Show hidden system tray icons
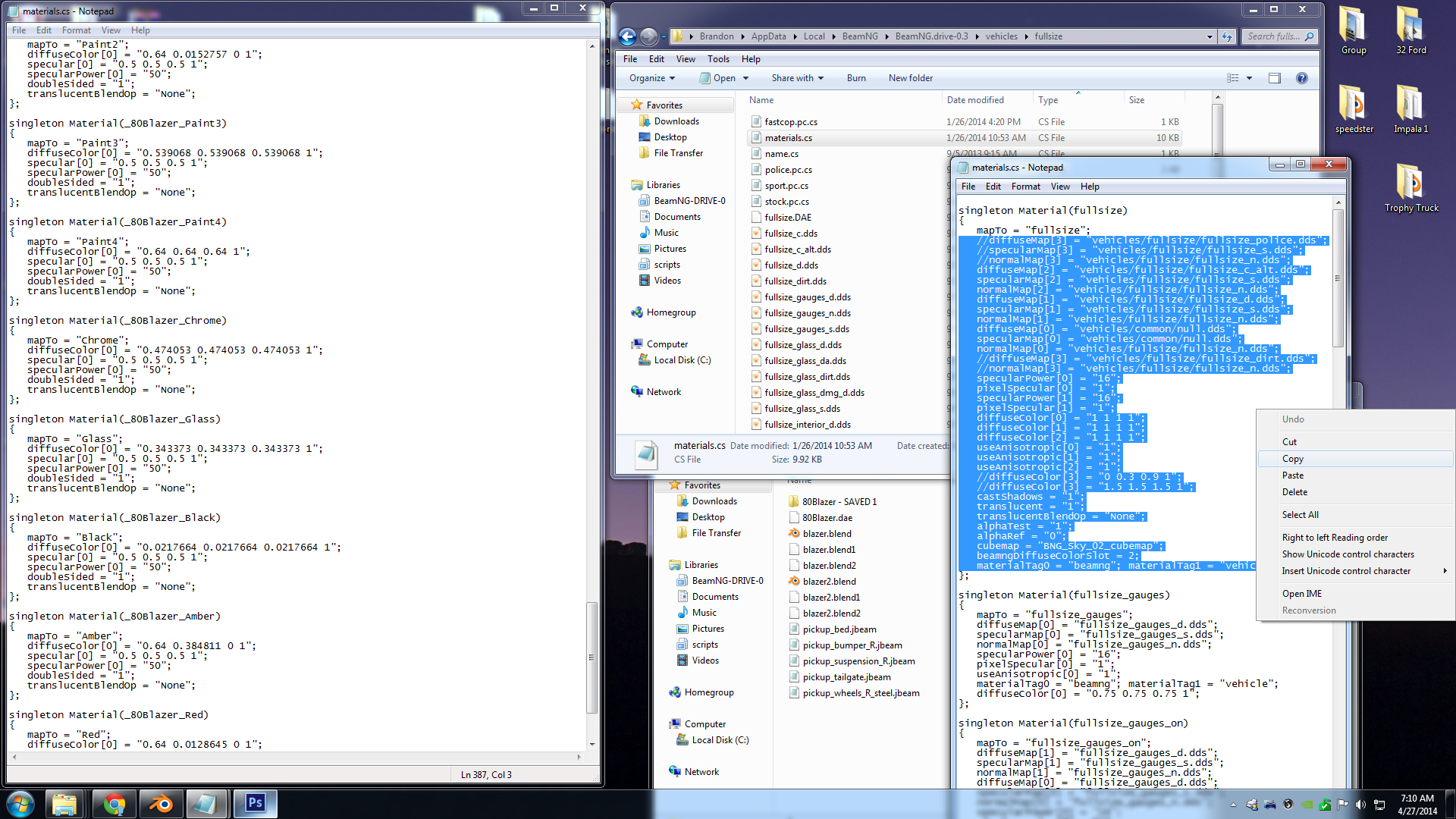 [x=1233, y=805]
